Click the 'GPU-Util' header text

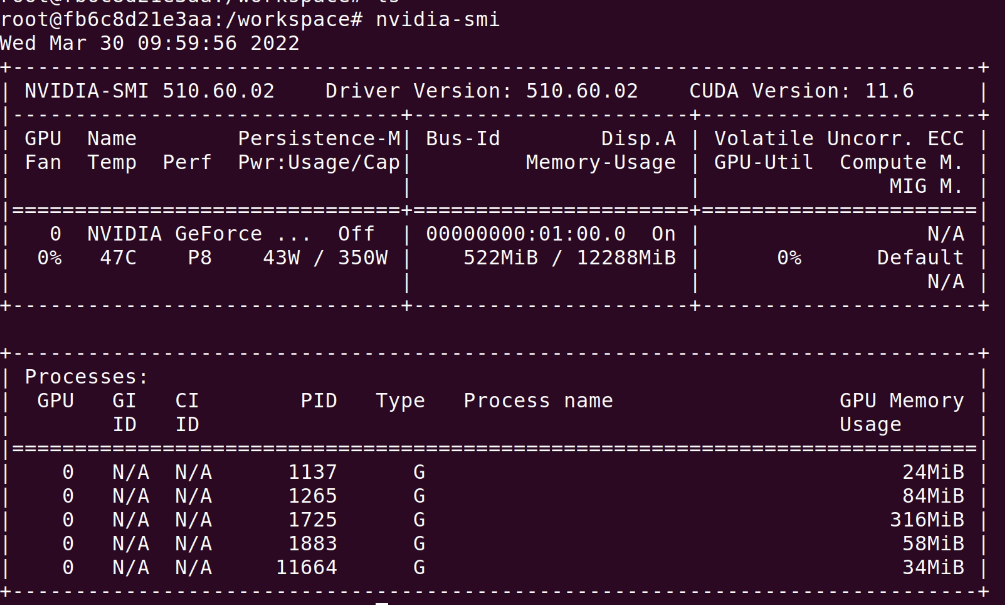[x=763, y=163]
